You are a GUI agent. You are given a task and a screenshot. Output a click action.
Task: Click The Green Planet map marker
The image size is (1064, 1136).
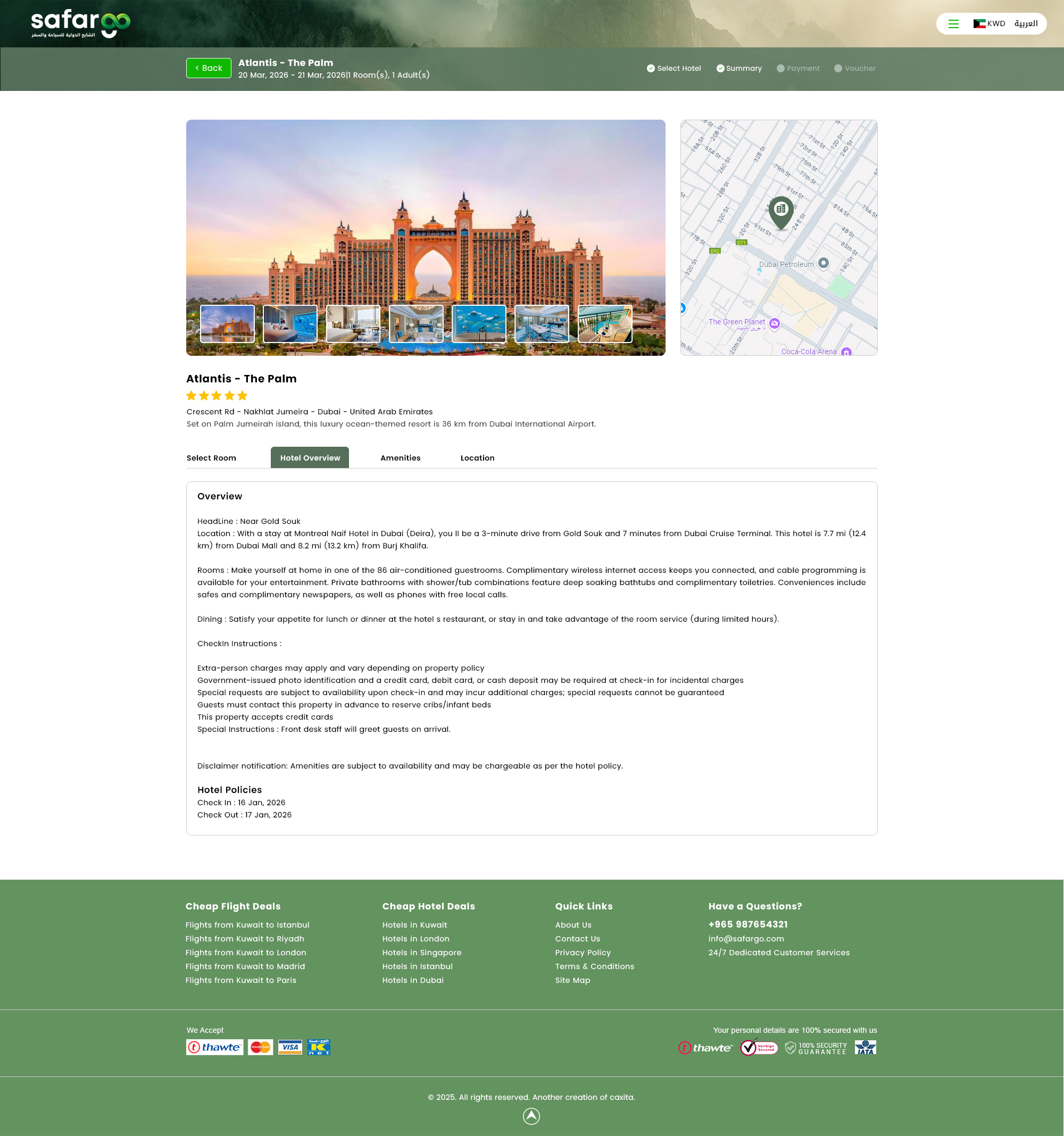[774, 323]
